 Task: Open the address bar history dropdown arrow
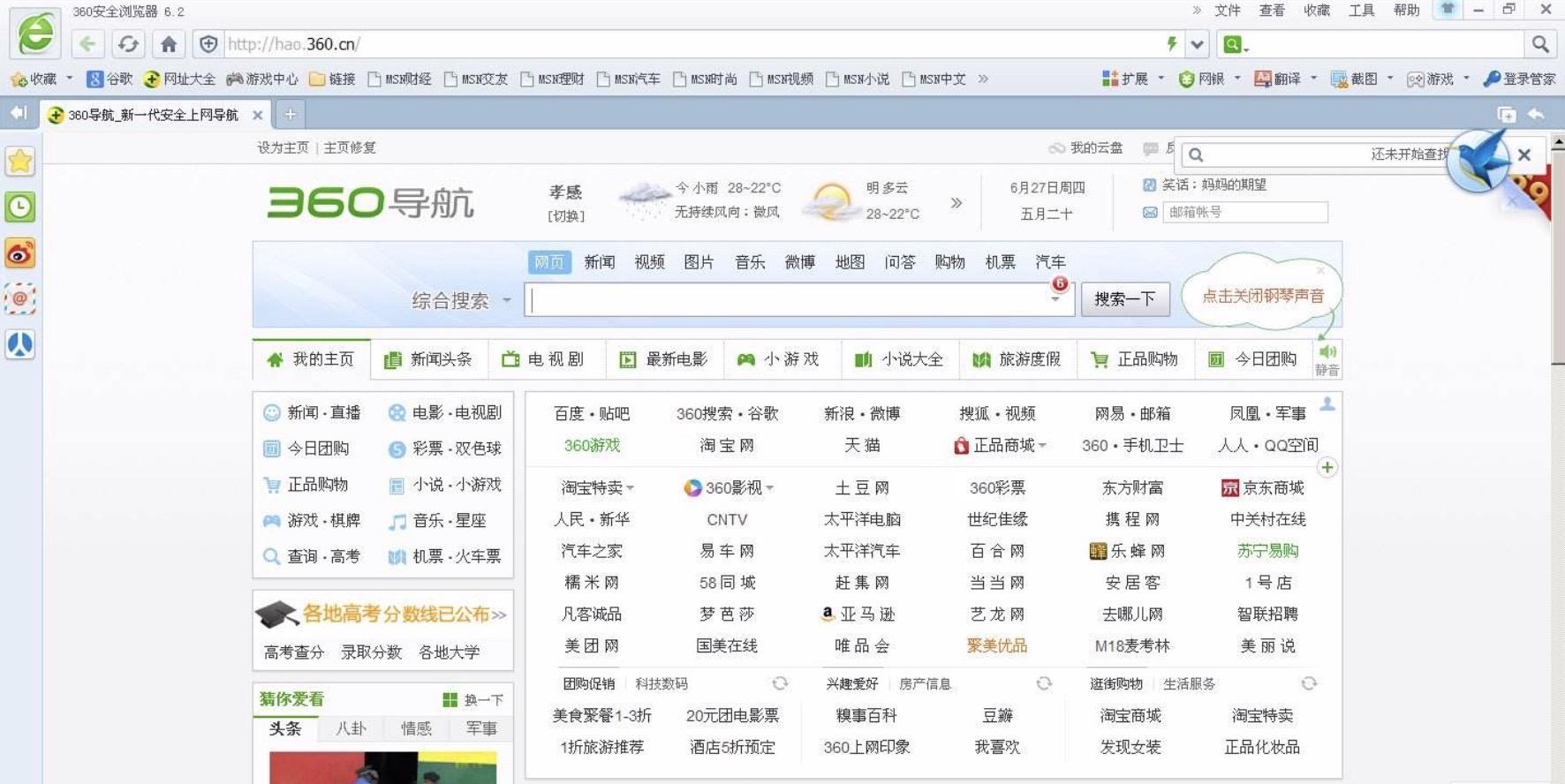1197,44
